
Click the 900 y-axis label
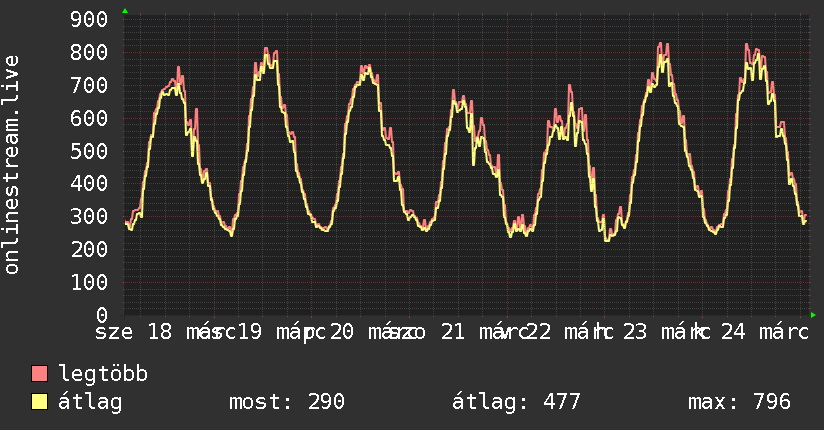click(x=89, y=19)
